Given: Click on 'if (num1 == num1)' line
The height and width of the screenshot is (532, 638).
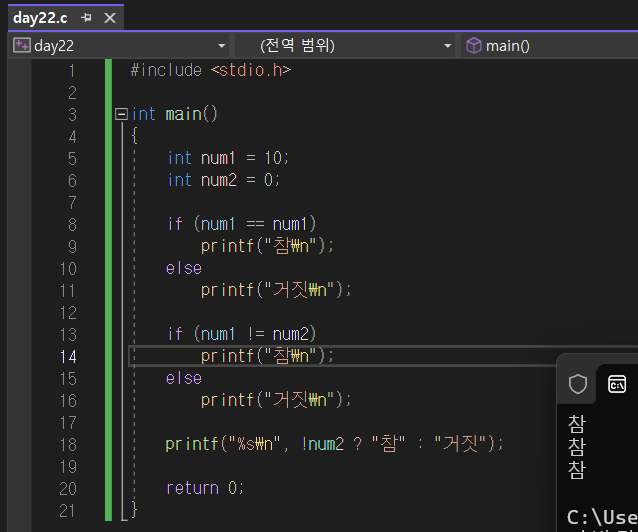Looking at the screenshot, I should 242,224.
